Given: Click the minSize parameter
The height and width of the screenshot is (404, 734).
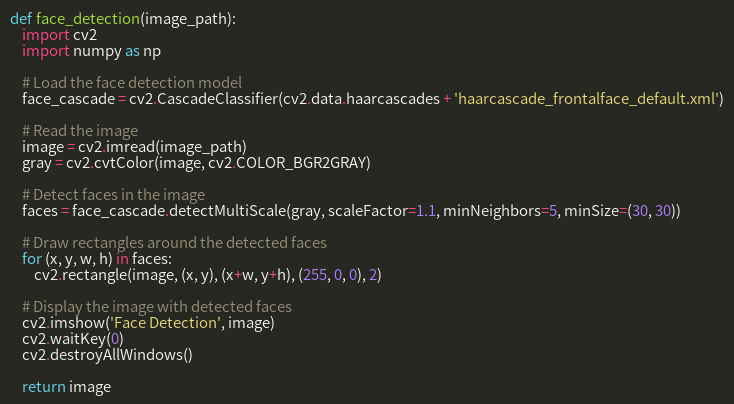Looking at the screenshot, I should (x=592, y=211).
